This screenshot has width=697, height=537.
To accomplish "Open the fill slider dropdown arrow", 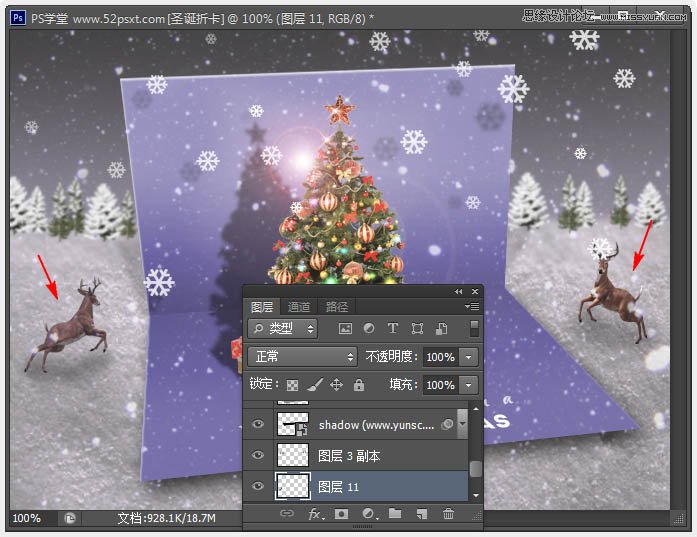I will [x=469, y=385].
